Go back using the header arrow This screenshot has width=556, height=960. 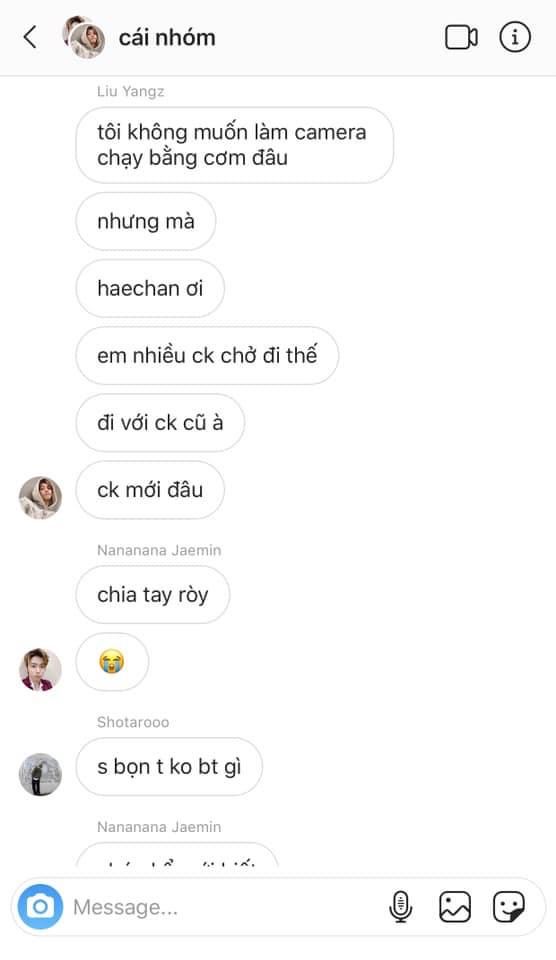tap(30, 37)
